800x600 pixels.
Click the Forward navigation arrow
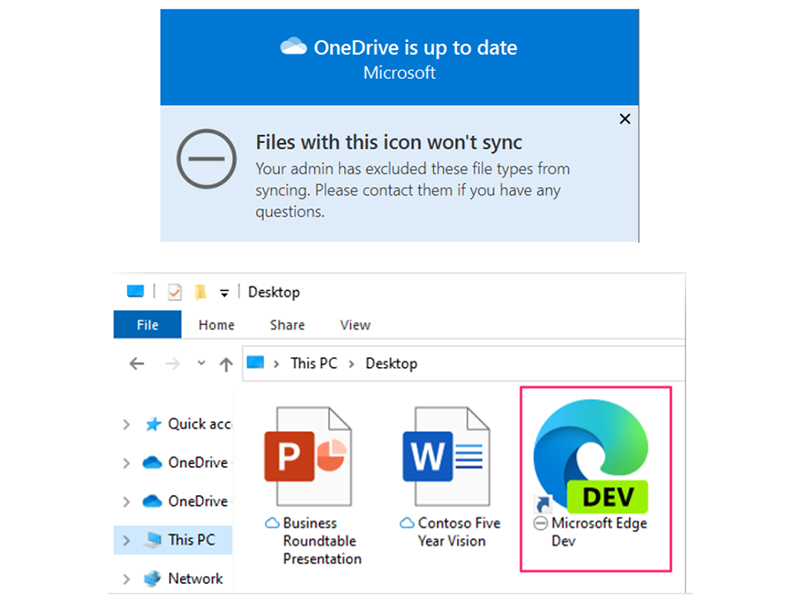[x=172, y=364]
